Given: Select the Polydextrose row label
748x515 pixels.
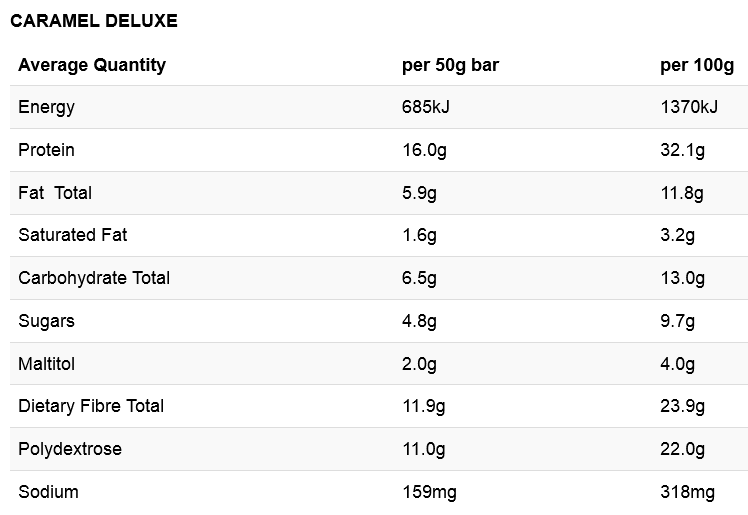Looking at the screenshot, I should tap(70, 450).
